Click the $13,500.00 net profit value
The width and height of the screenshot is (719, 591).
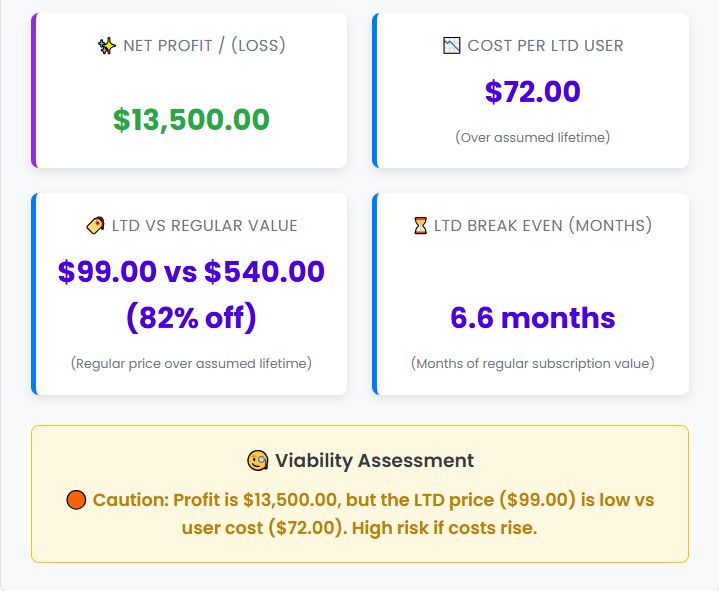pyautogui.click(x=191, y=120)
